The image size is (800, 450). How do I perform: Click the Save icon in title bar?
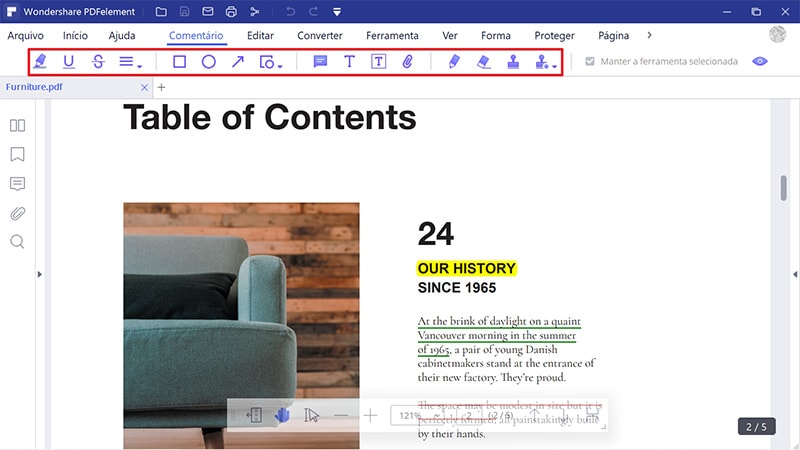tap(184, 11)
